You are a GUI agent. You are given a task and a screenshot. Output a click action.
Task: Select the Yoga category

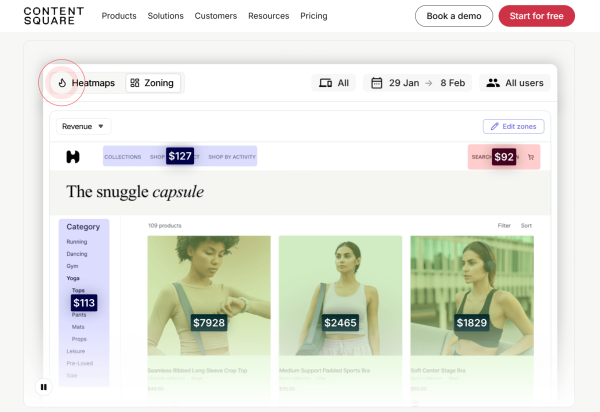[73, 278]
